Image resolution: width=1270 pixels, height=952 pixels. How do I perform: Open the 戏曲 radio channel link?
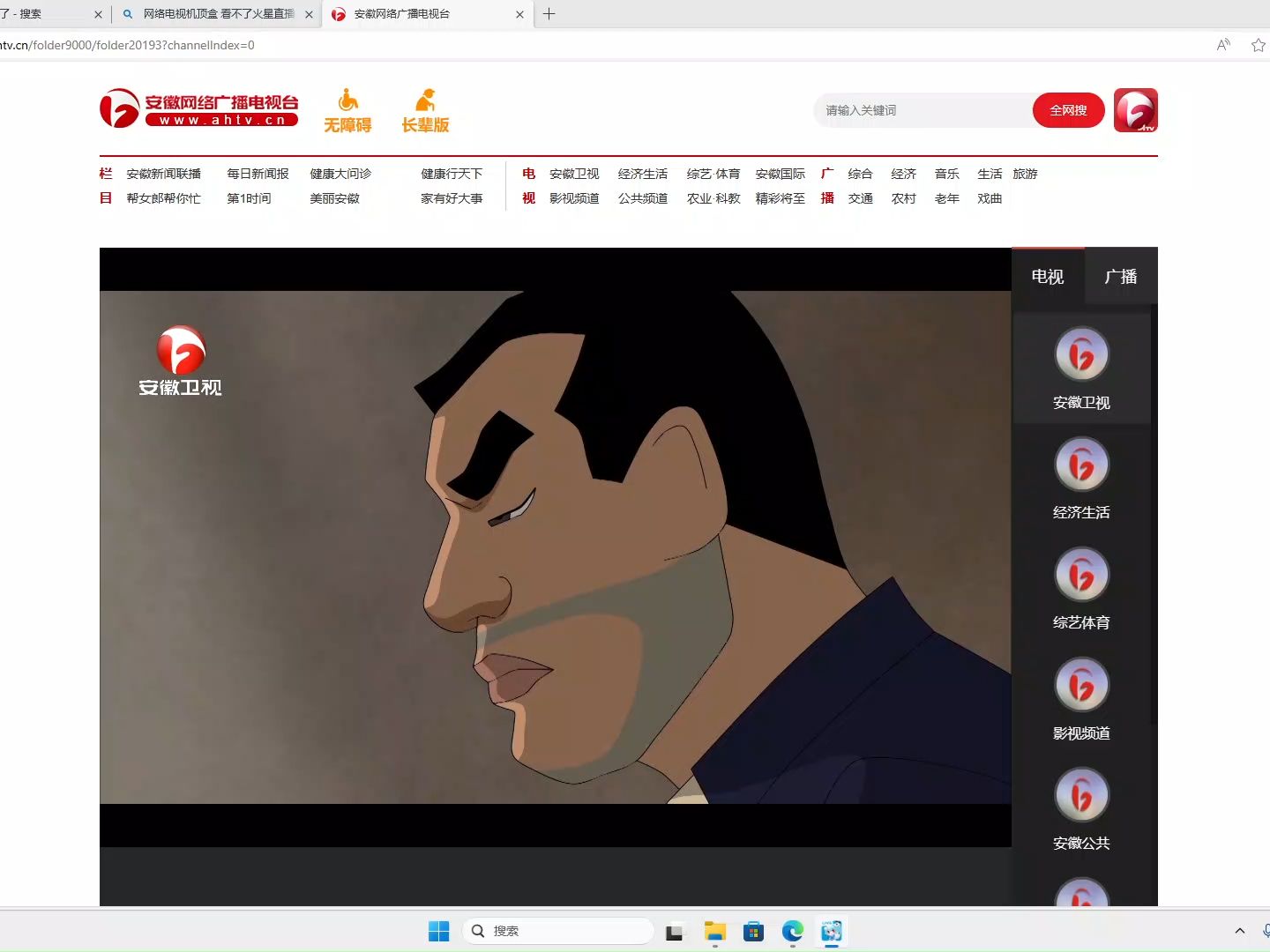pyautogui.click(x=990, y=198)
